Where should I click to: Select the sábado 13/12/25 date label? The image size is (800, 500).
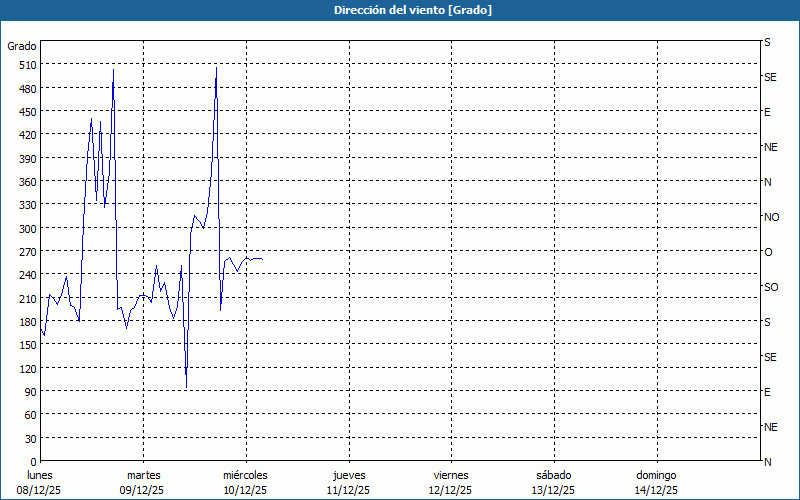pos(554,483)
